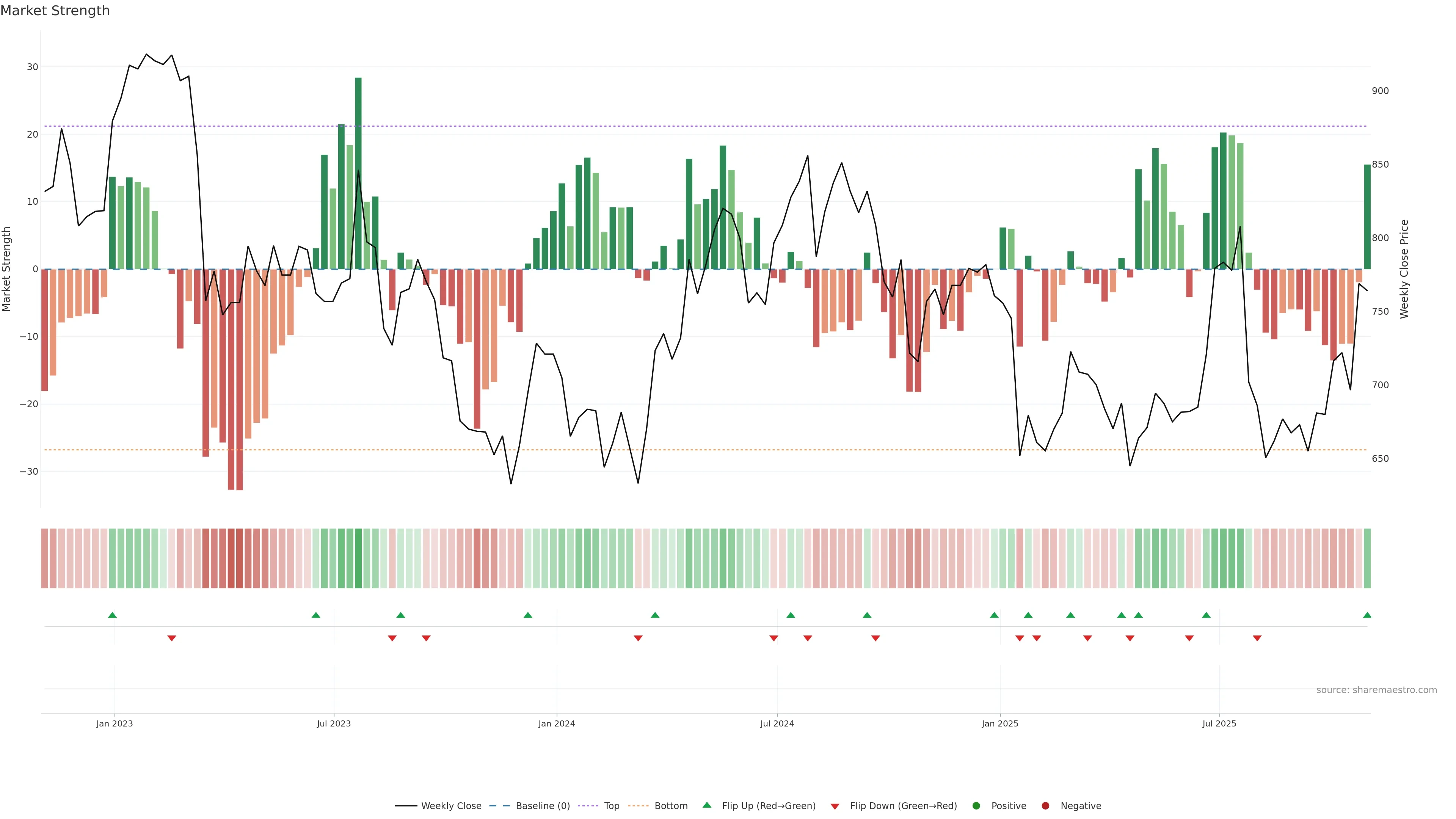The width and height of the screenshot is (1456, 819).
Task: Click the Bottom legend line icon
Action: [x=638, y=806]
